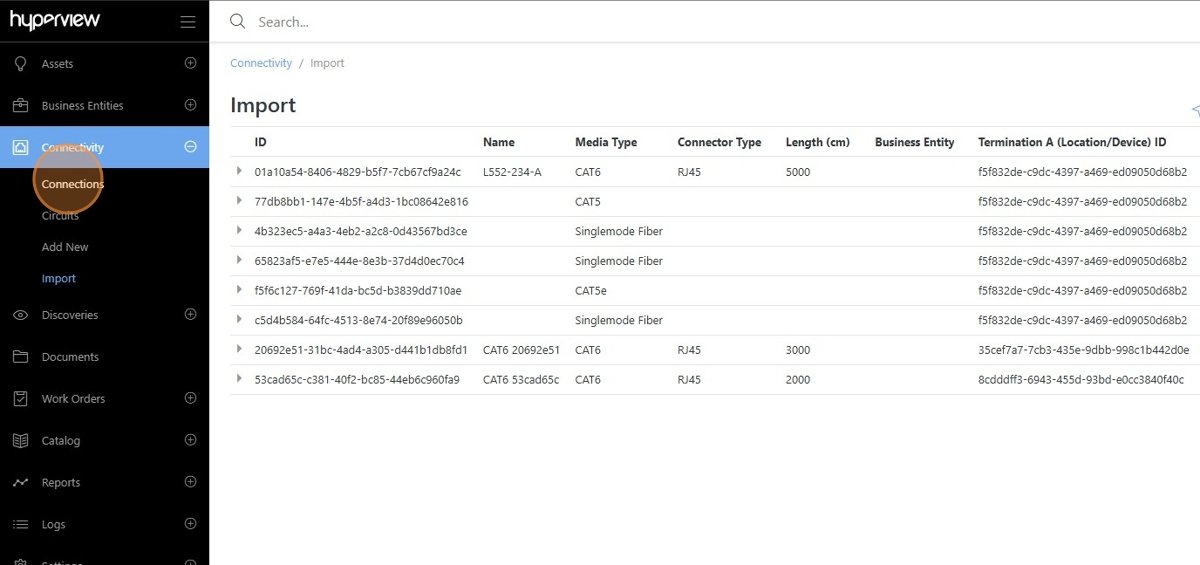Follow the Connectivity breadcrumb link
The height and width of the screenshot is (565, 1200).
click(261, 63)
